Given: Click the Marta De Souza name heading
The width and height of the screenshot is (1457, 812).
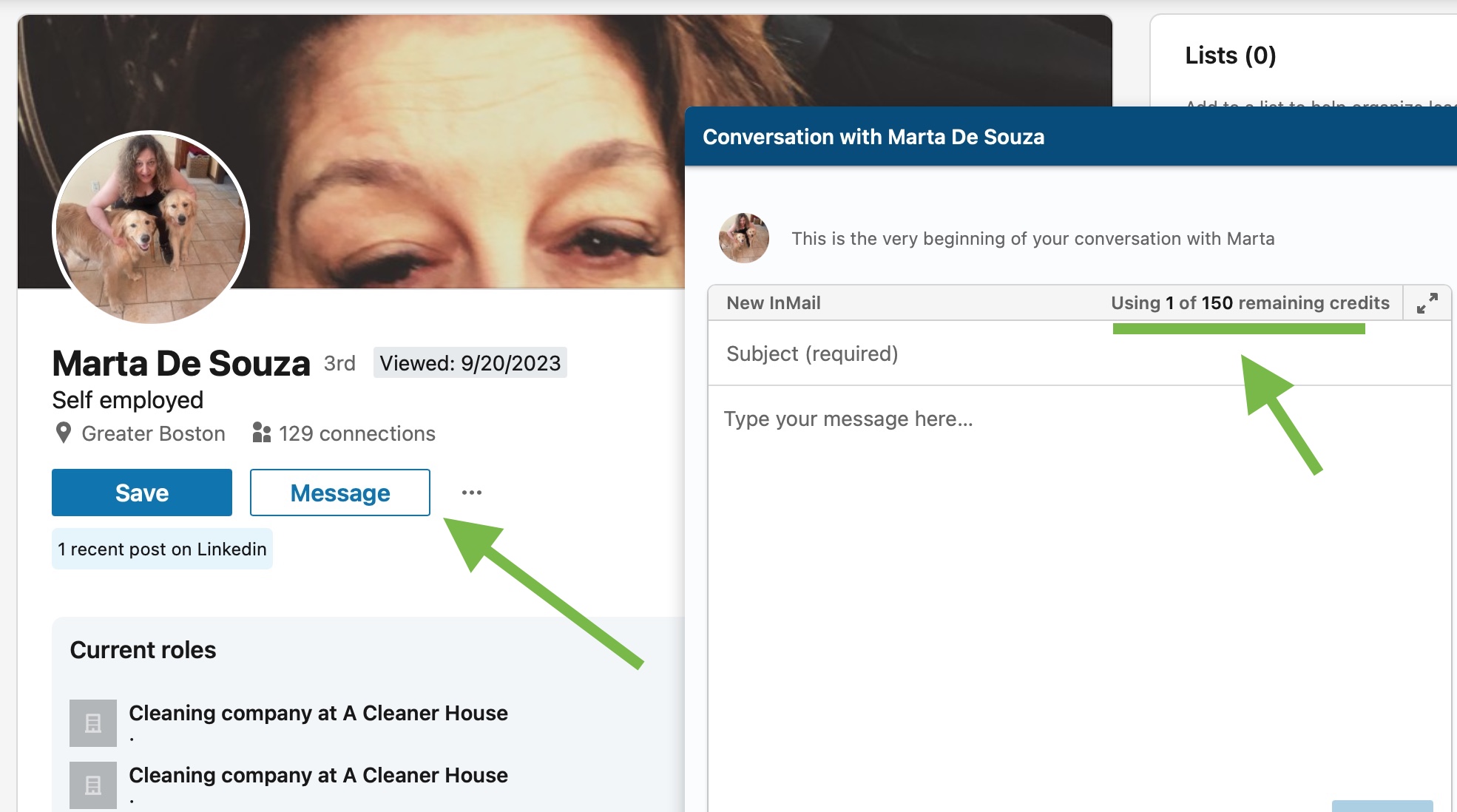Looking at the screenshot, I should click(181, 363).
